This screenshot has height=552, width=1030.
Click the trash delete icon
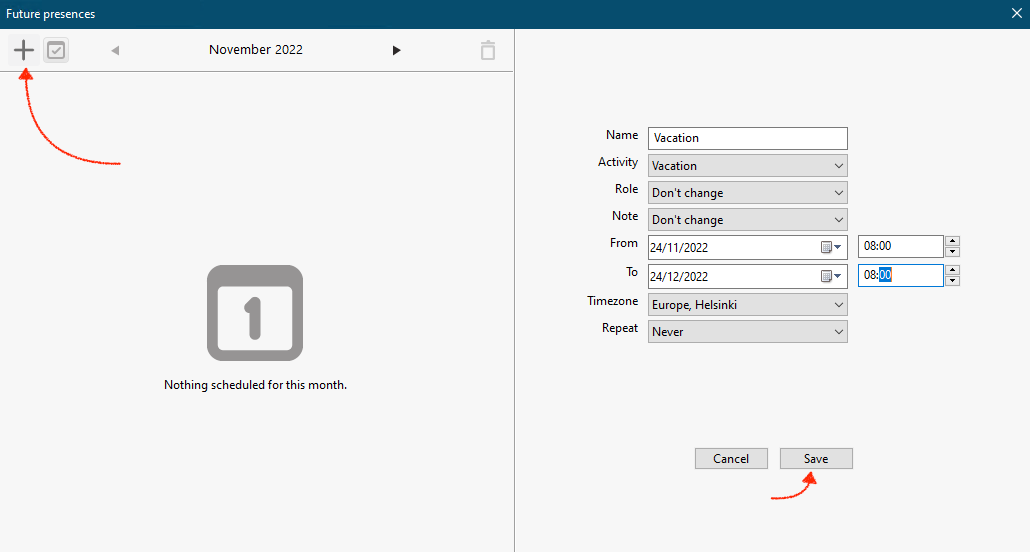coord(487,50)
